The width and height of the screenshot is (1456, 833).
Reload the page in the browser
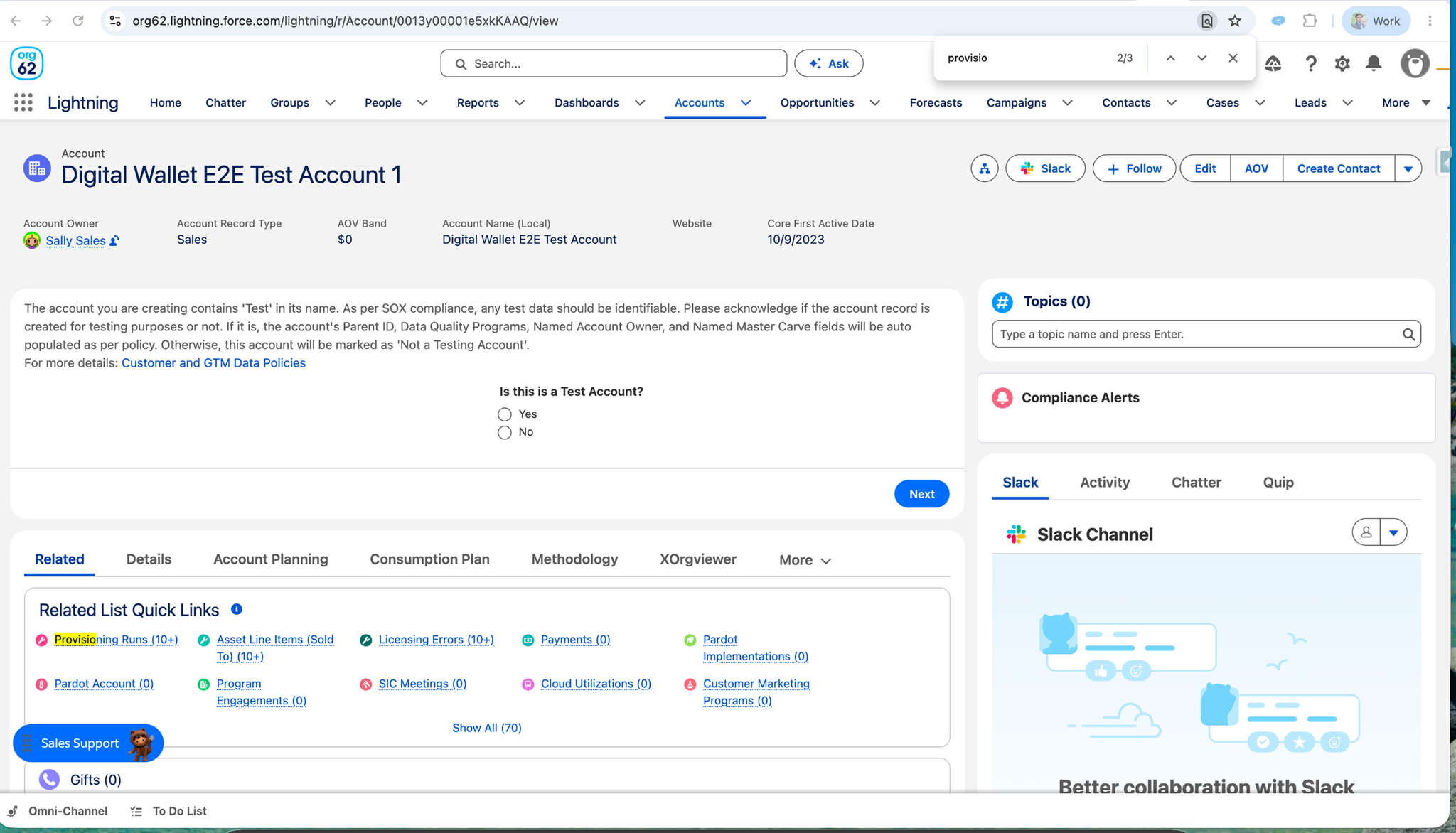pos(78,21)
